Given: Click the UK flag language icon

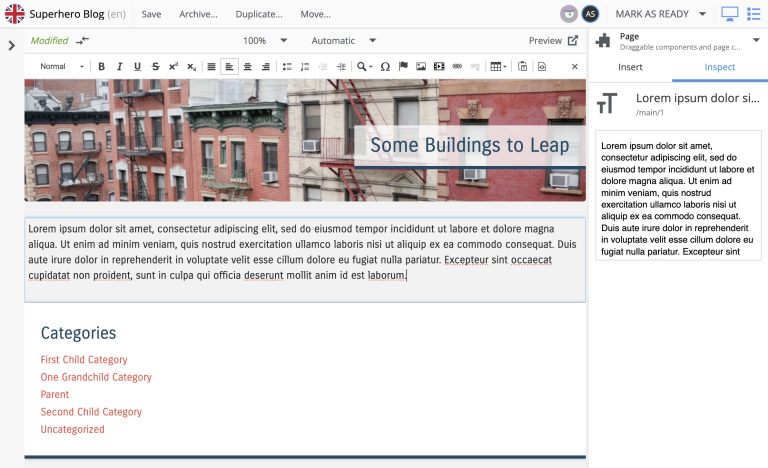Looking at the screenshot, I should (15, 14).
